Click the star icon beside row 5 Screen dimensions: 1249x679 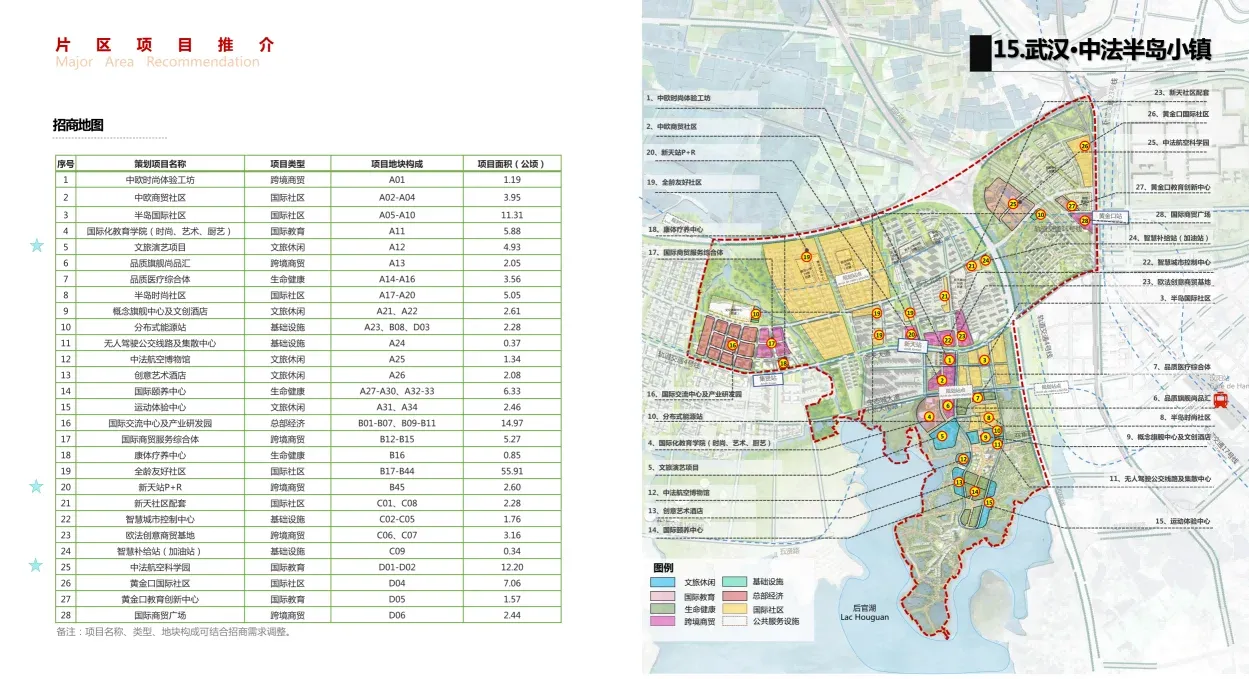point(37,246)
